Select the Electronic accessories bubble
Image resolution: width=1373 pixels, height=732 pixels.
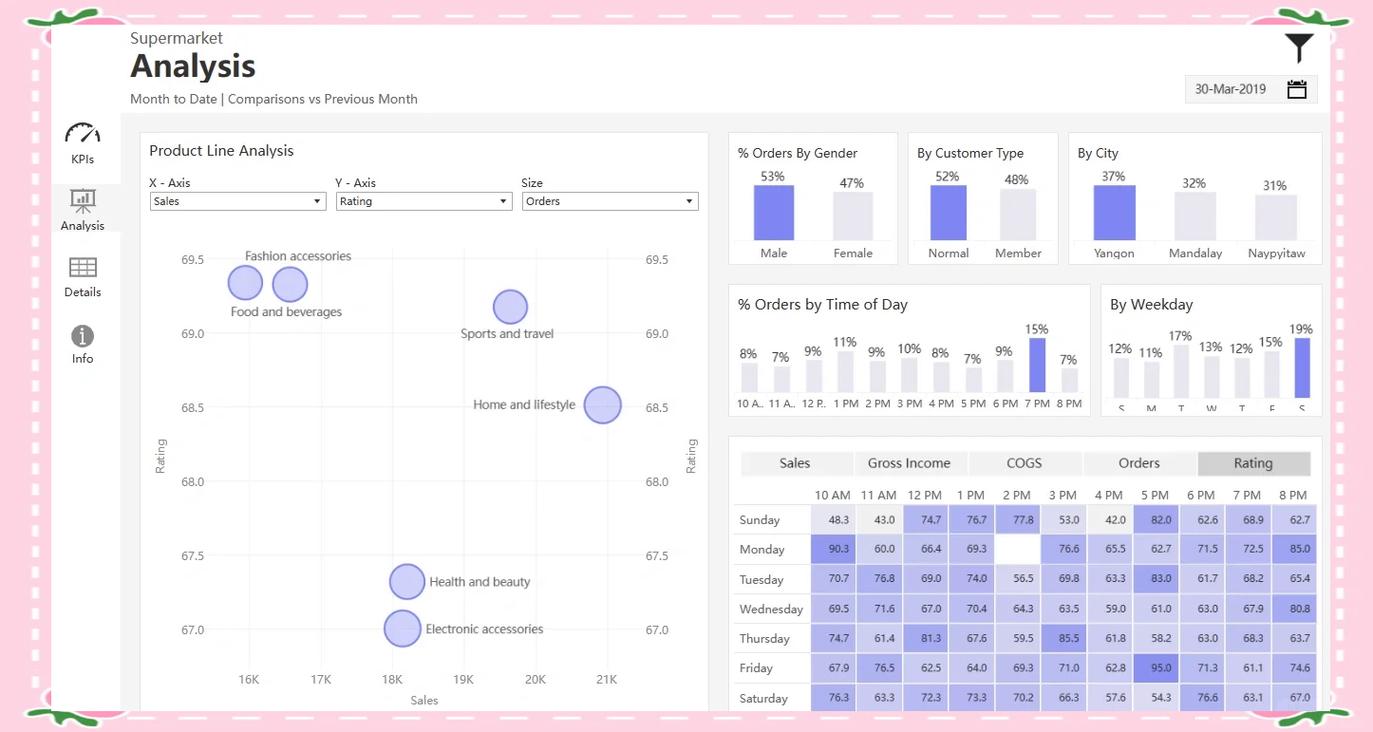(402, 629)
